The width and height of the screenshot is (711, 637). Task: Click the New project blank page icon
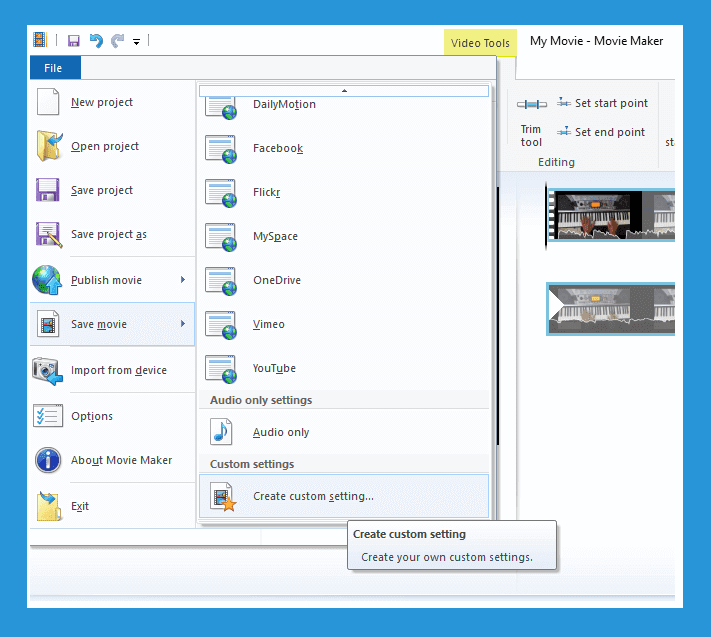click(x=48, y=102)
